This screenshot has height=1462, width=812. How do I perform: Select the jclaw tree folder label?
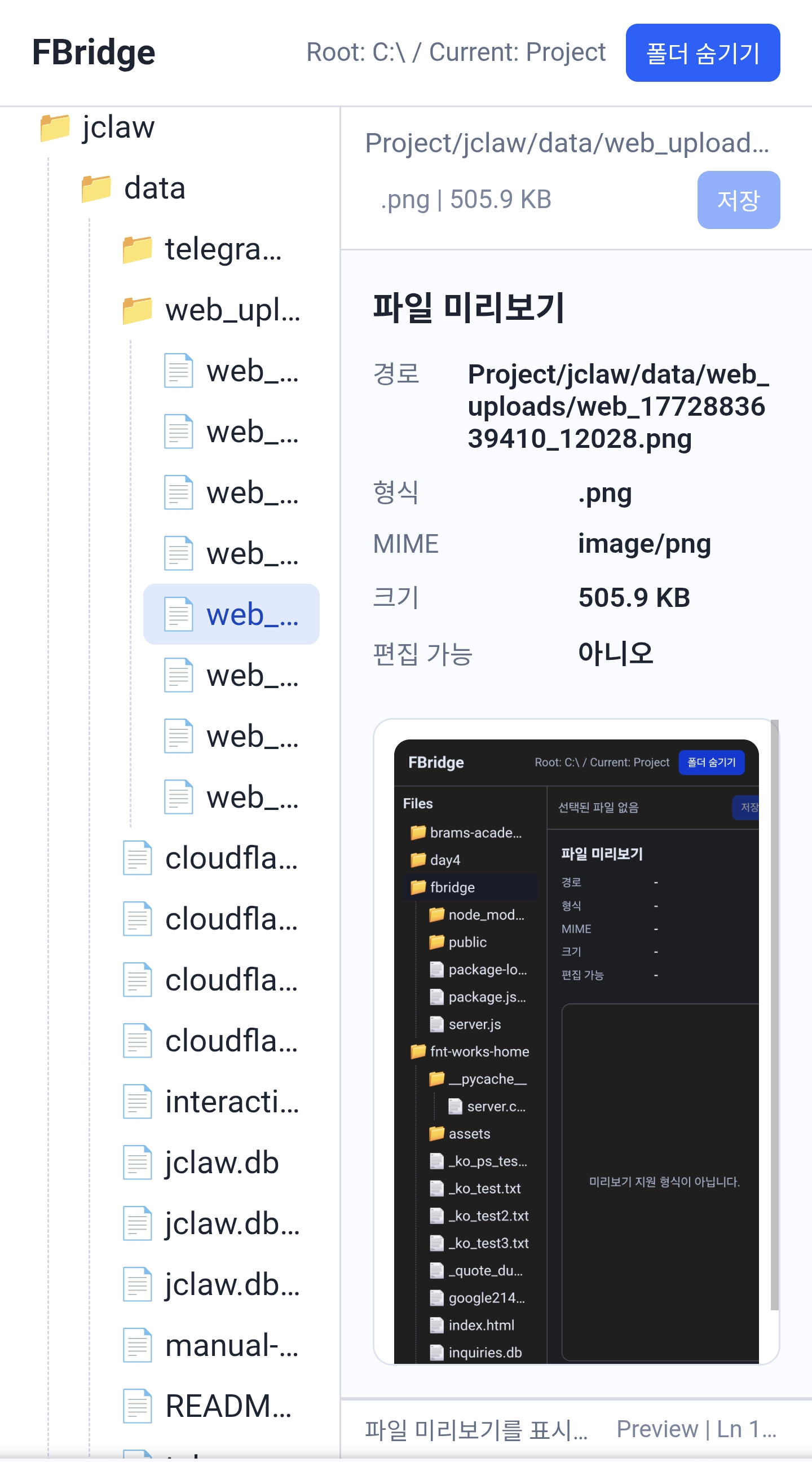pyautogui.click(x=118, y=127)
